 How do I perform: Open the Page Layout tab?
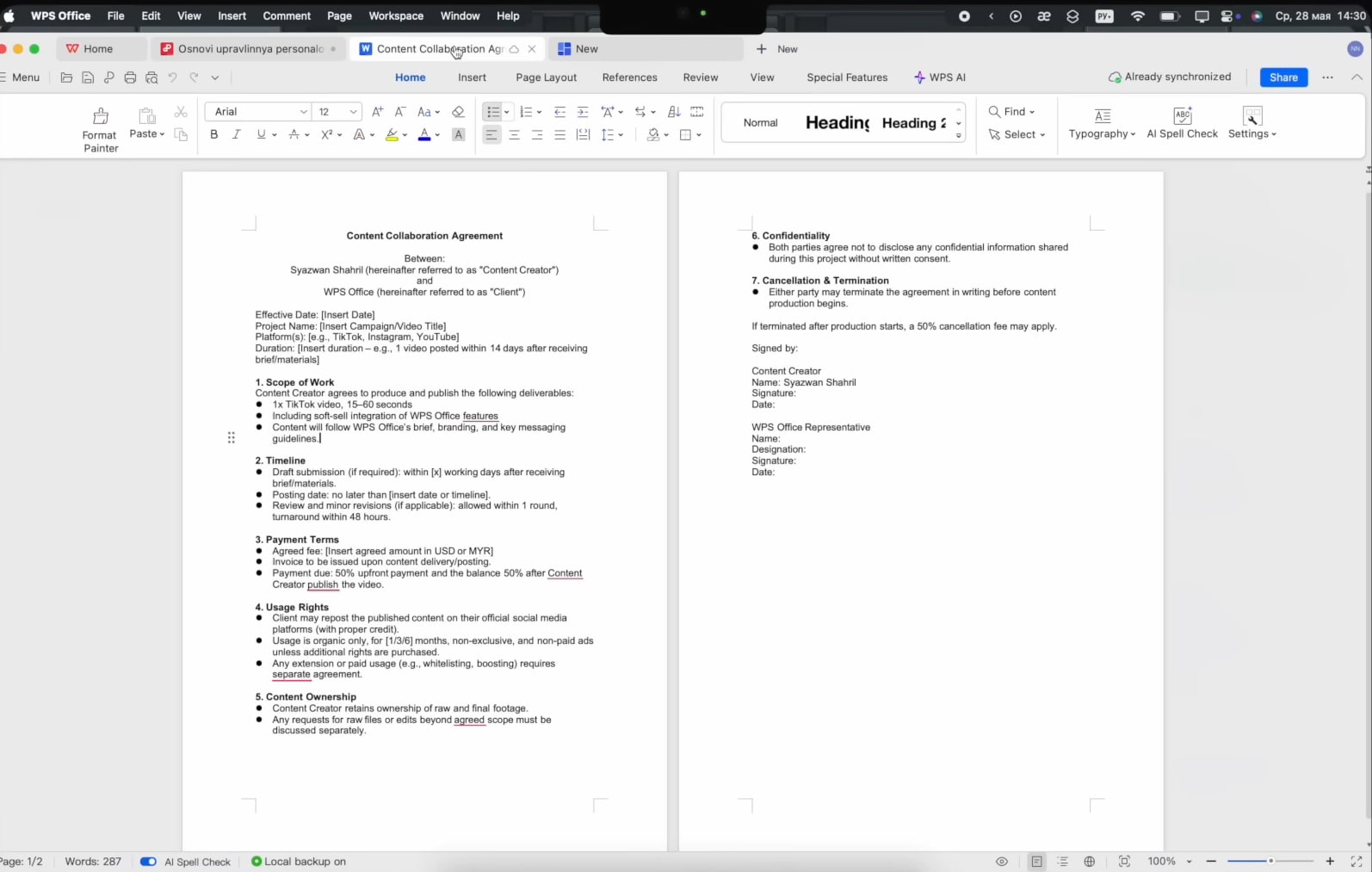pyautogui.click(x=547, y=77)
